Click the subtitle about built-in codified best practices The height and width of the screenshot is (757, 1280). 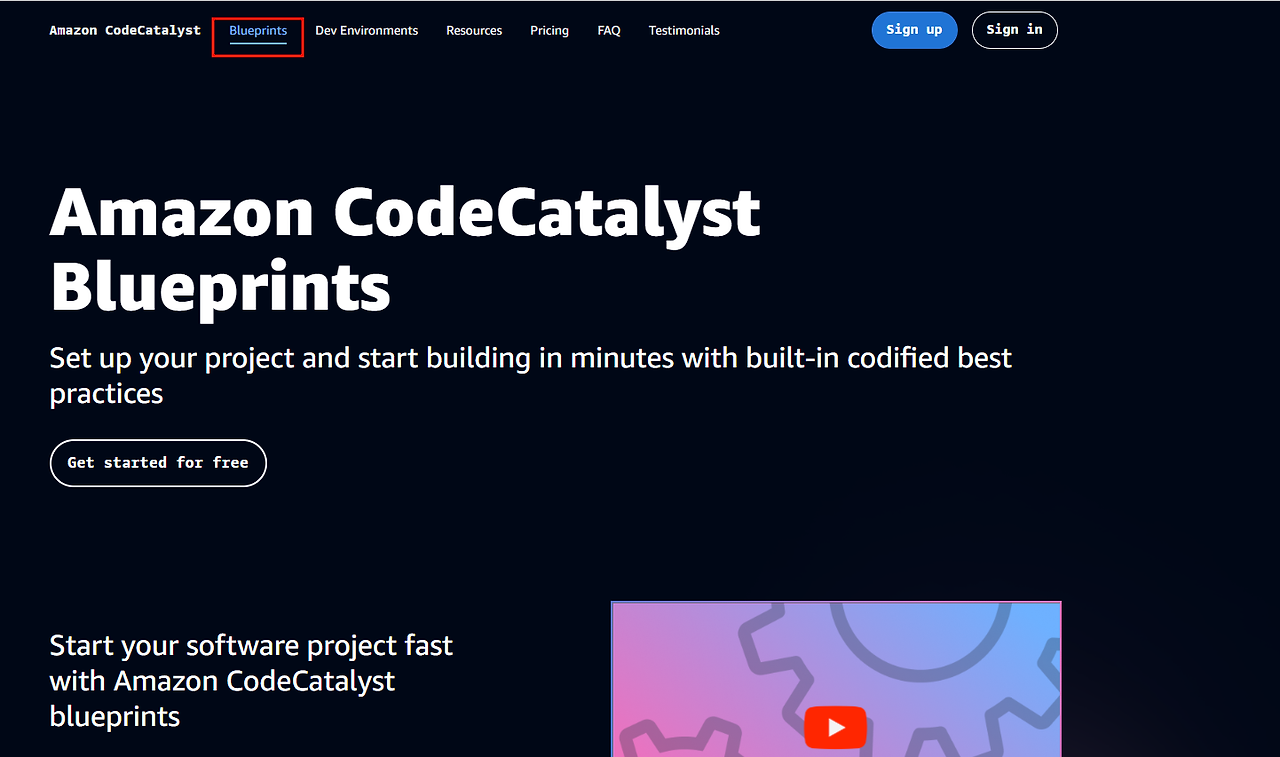click(x=530, y=375)
